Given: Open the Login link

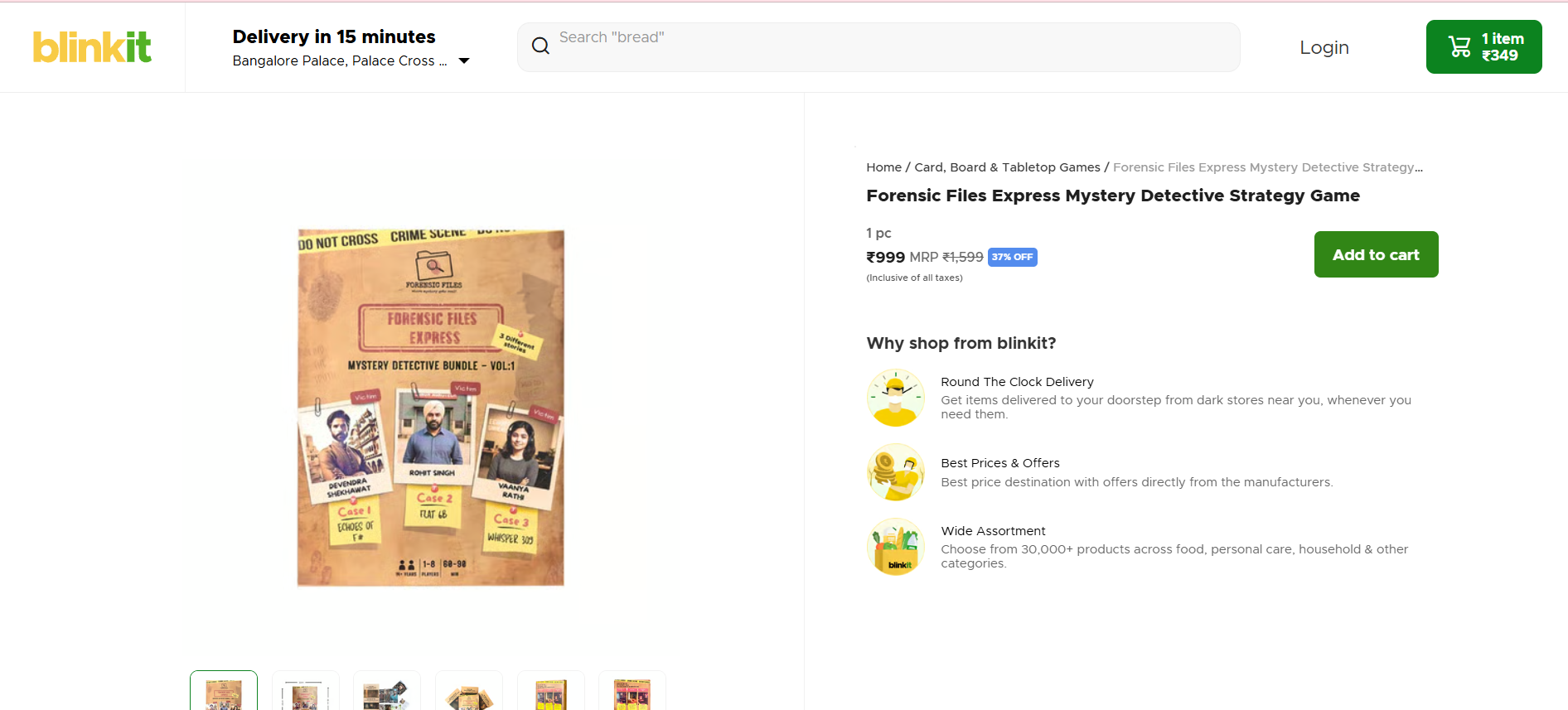Looking at the screenshot, I should click(x=1324, y=48).
